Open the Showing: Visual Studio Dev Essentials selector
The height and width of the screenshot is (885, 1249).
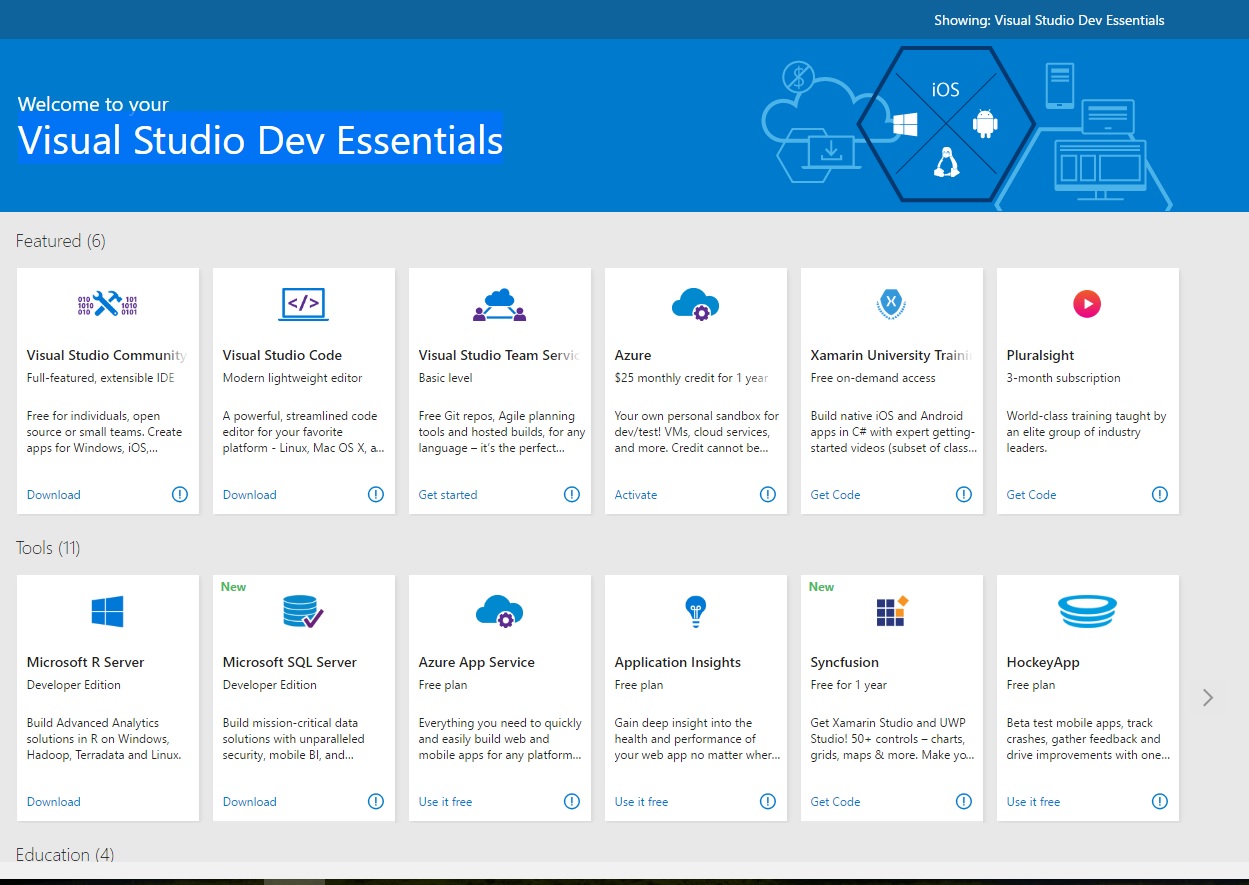[x=1049, y=20]
